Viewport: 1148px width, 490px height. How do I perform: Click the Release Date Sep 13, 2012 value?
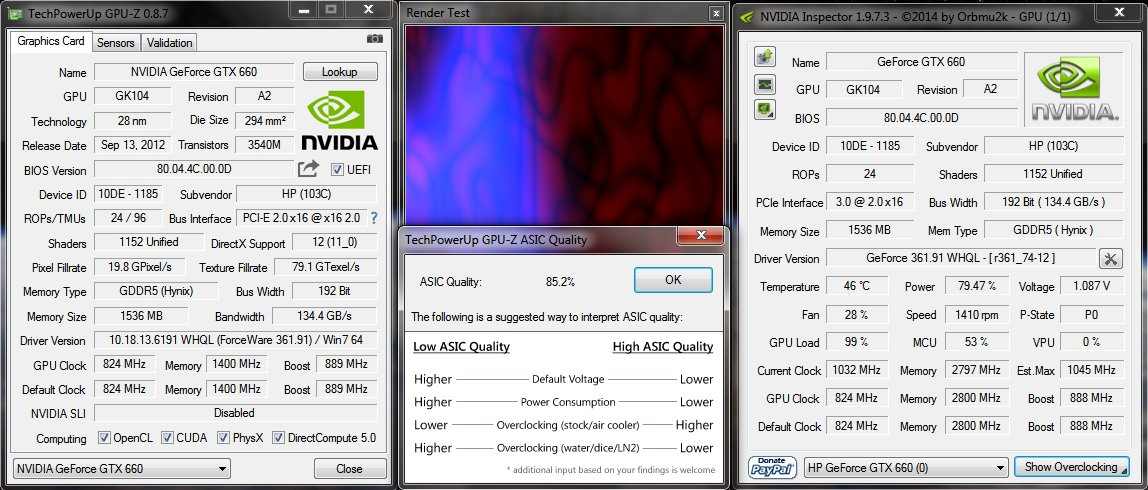tap(134, 144)
